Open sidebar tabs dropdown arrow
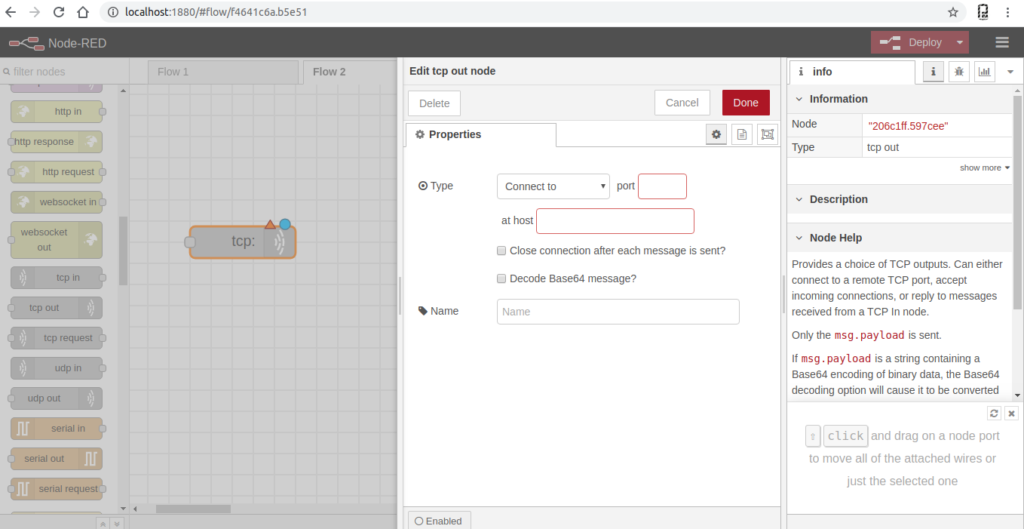Viewport: 1024px width, 529px height. coord(1010,72)
